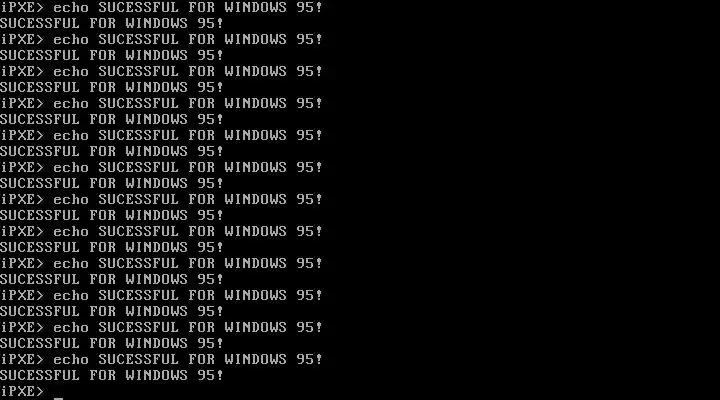
Task: Click the last echo command line above the empty prompt
Action: pos(162,359)
